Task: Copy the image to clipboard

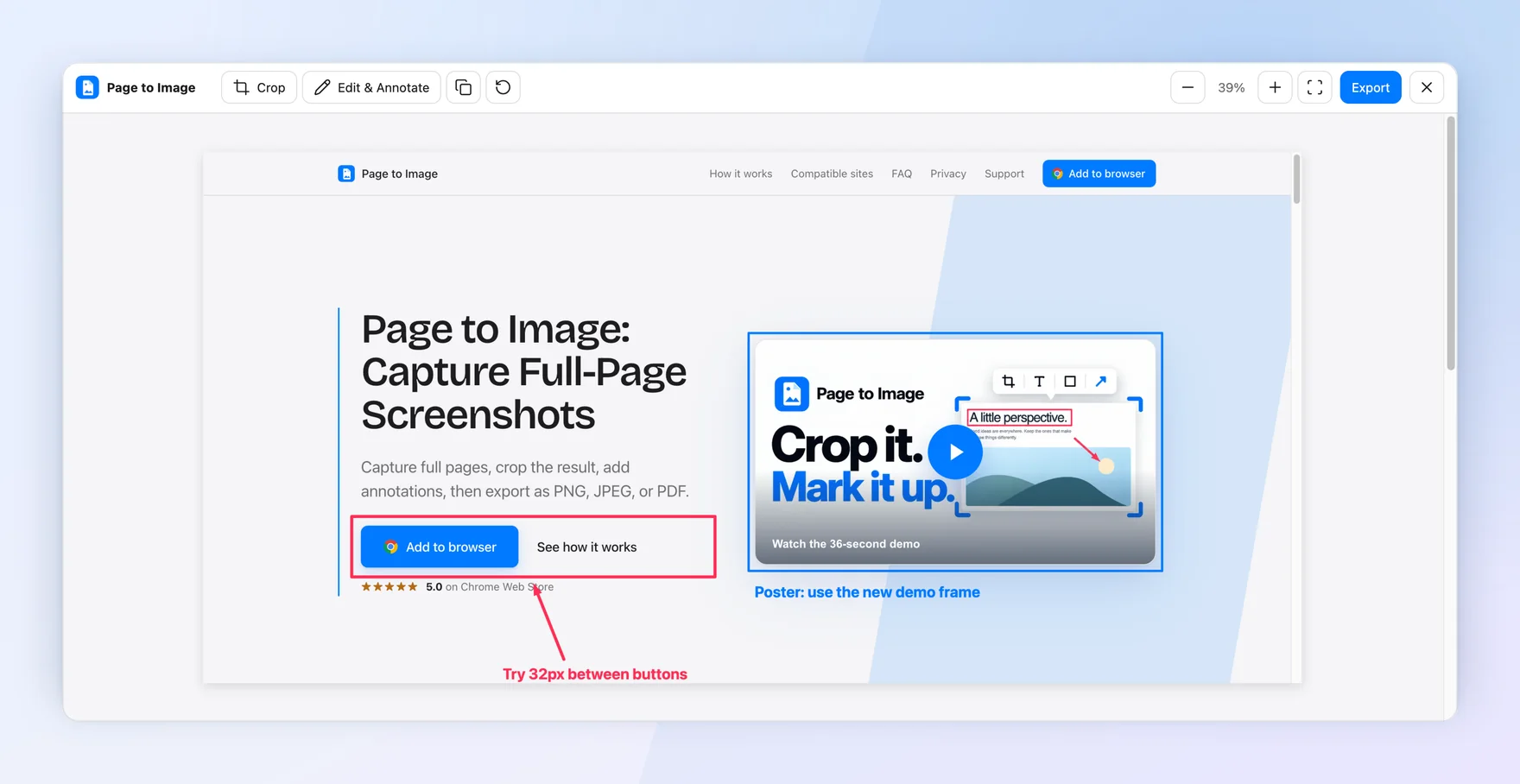Action: pyautogui.click(x=463, y=87)
